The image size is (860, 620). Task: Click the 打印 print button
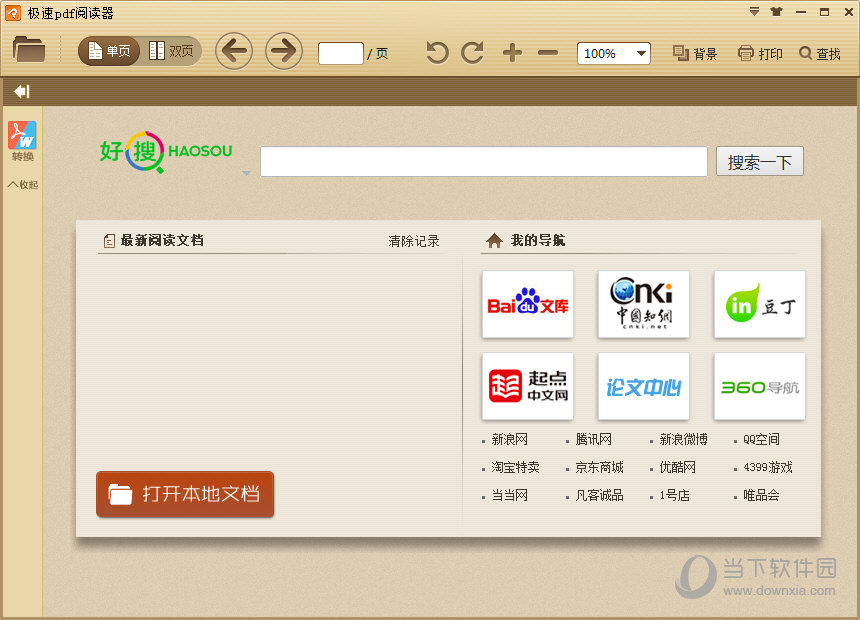coord(760,53)
